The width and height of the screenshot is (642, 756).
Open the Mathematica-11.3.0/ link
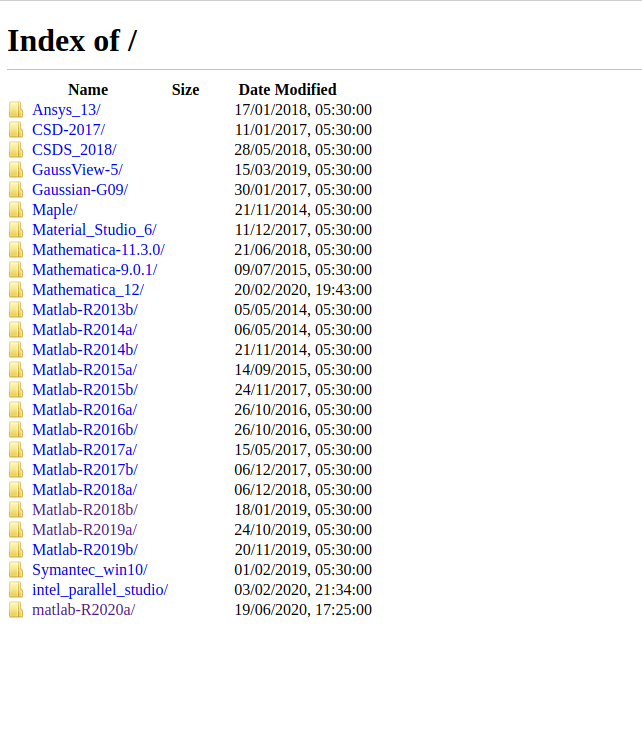[x=98, y=250]
